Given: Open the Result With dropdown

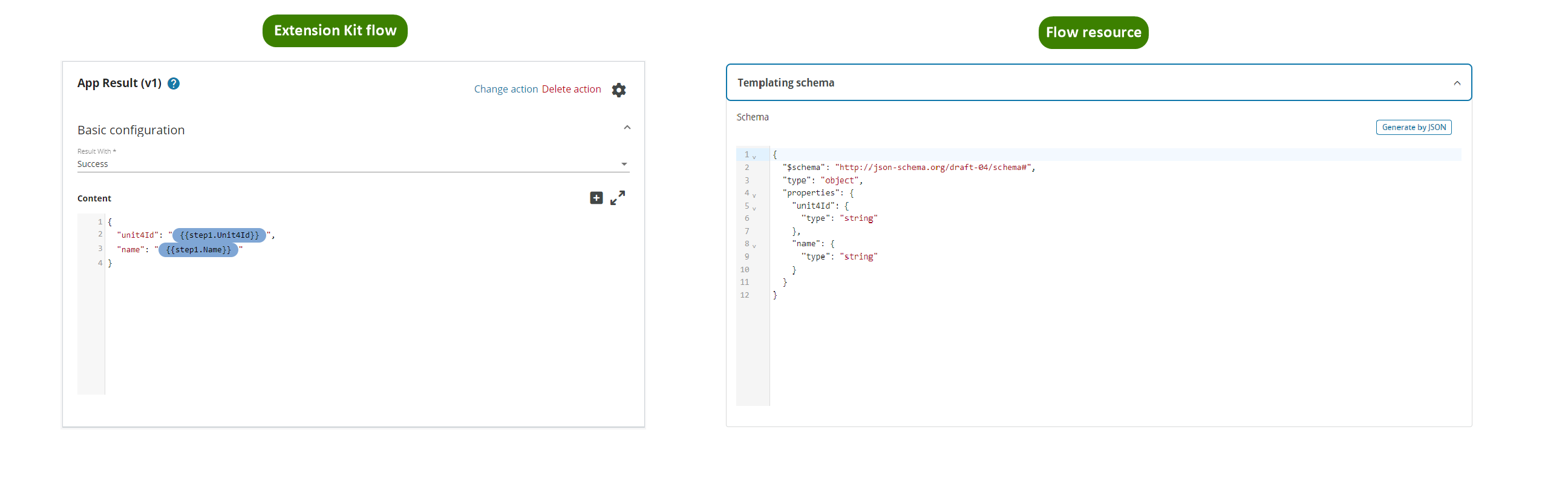Looking at the screenshot, I should pyautogui.click(x=353, y=164).
